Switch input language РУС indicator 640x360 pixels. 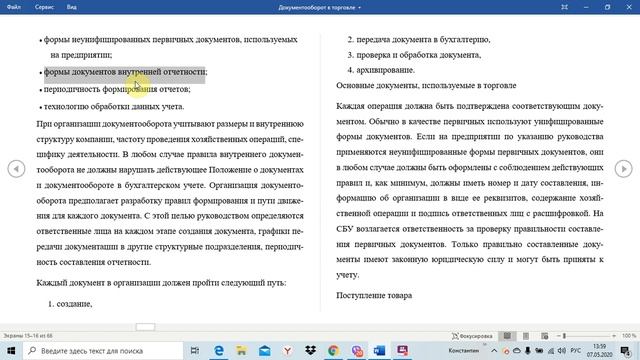[576, 351]
